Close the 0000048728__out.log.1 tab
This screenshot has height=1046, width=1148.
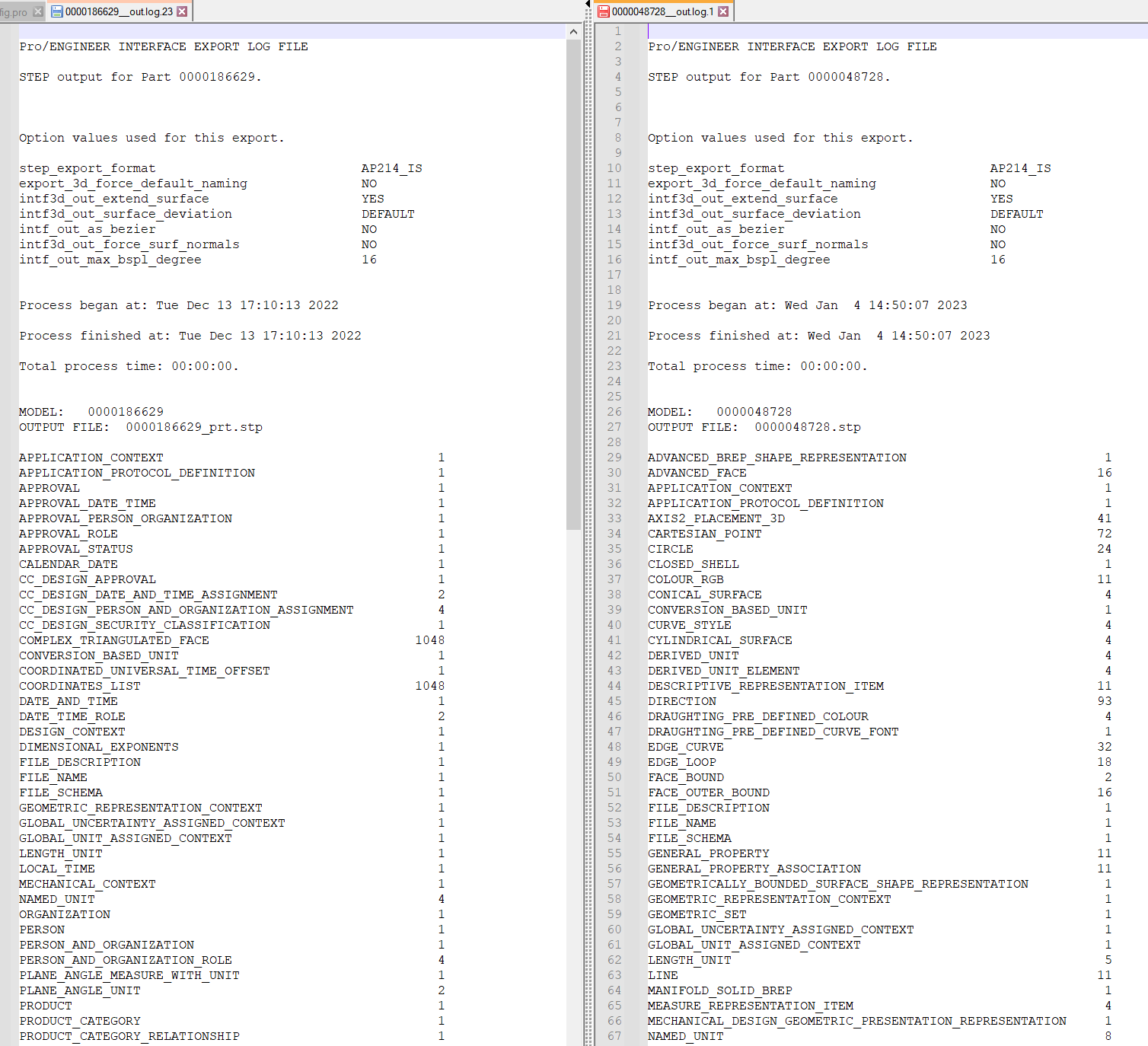click(x=725, y=11)
